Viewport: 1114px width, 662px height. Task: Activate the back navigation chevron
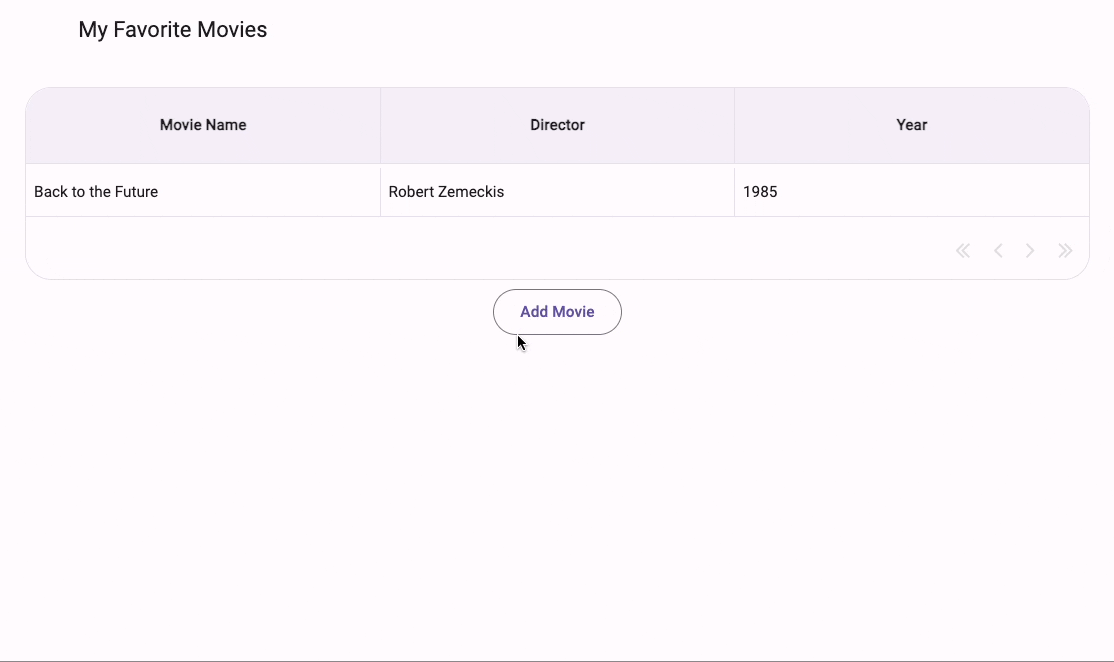[997, 250]
